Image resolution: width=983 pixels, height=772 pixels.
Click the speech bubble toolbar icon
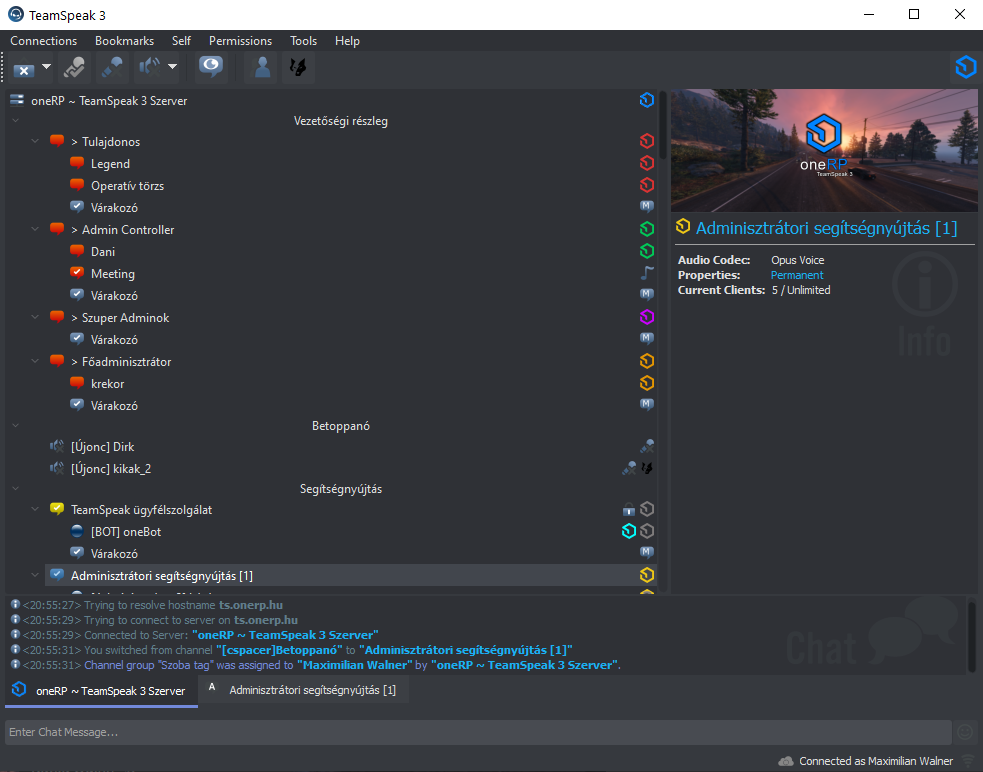[x=211, y=67]
